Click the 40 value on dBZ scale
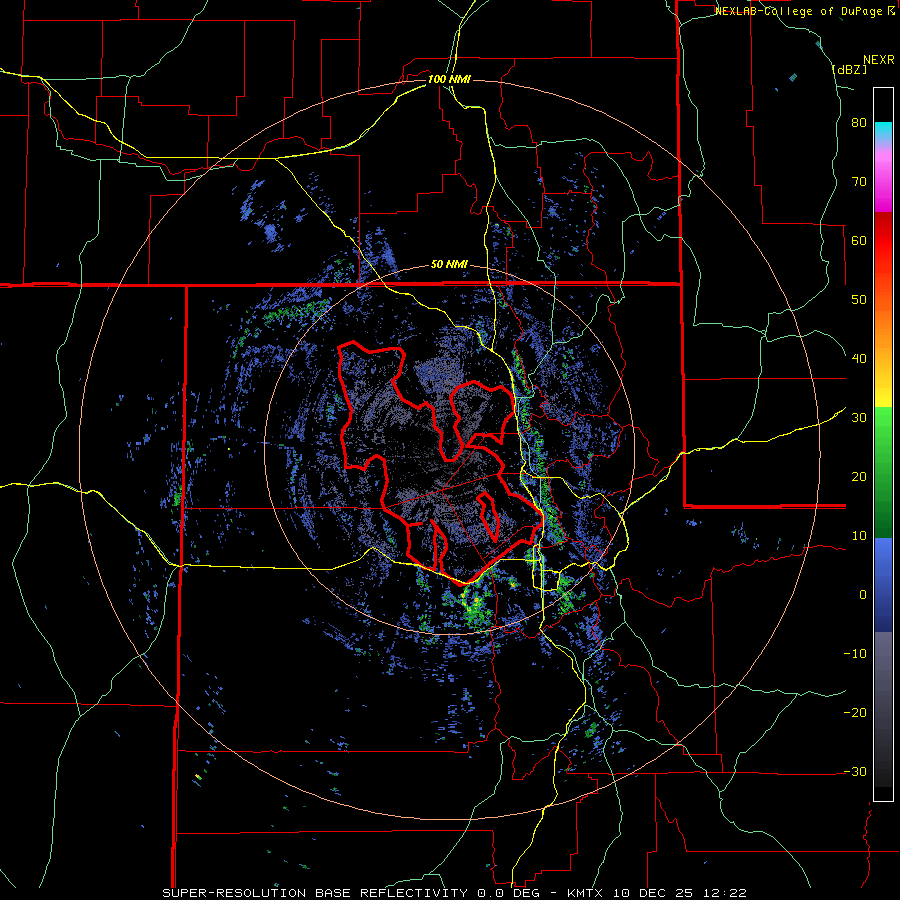Viewport: 900px width, 900px height. [859, 359]
